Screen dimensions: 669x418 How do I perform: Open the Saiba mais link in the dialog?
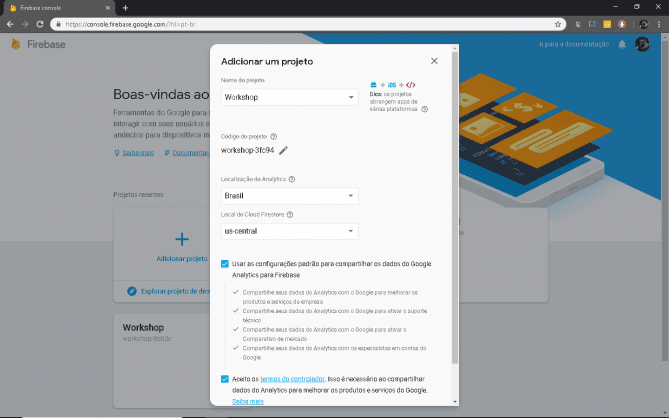pyautogui.click(x=248, y=401)
